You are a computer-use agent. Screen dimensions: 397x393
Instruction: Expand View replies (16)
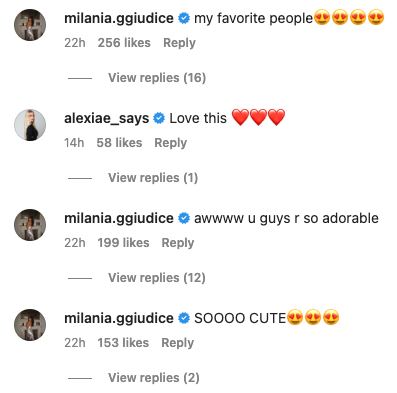(x=157, y=78)
